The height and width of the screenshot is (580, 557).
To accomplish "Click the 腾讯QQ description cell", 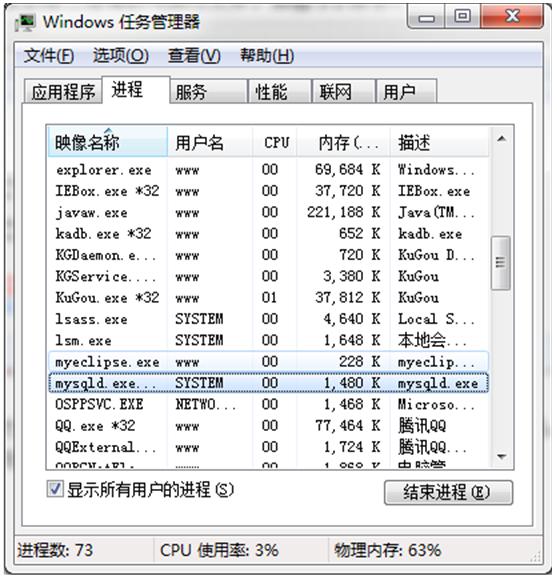I will point(422,426).
